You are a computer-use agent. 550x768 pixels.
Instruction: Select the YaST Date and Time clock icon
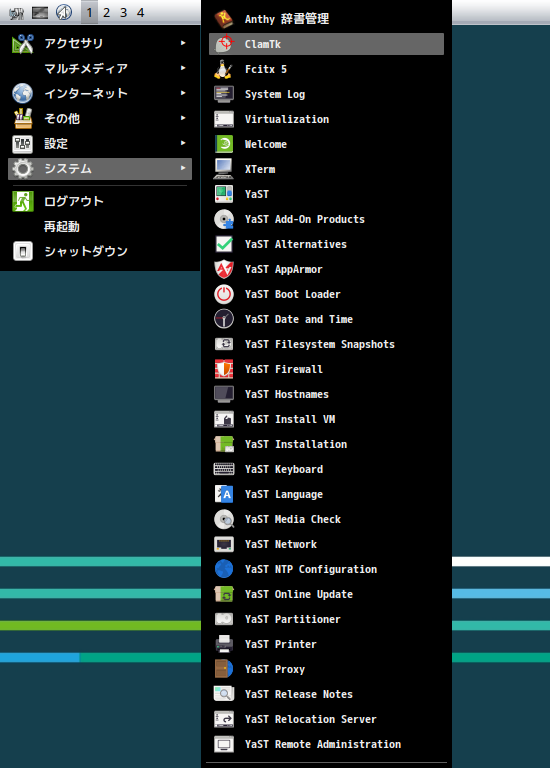pos(224,319)
